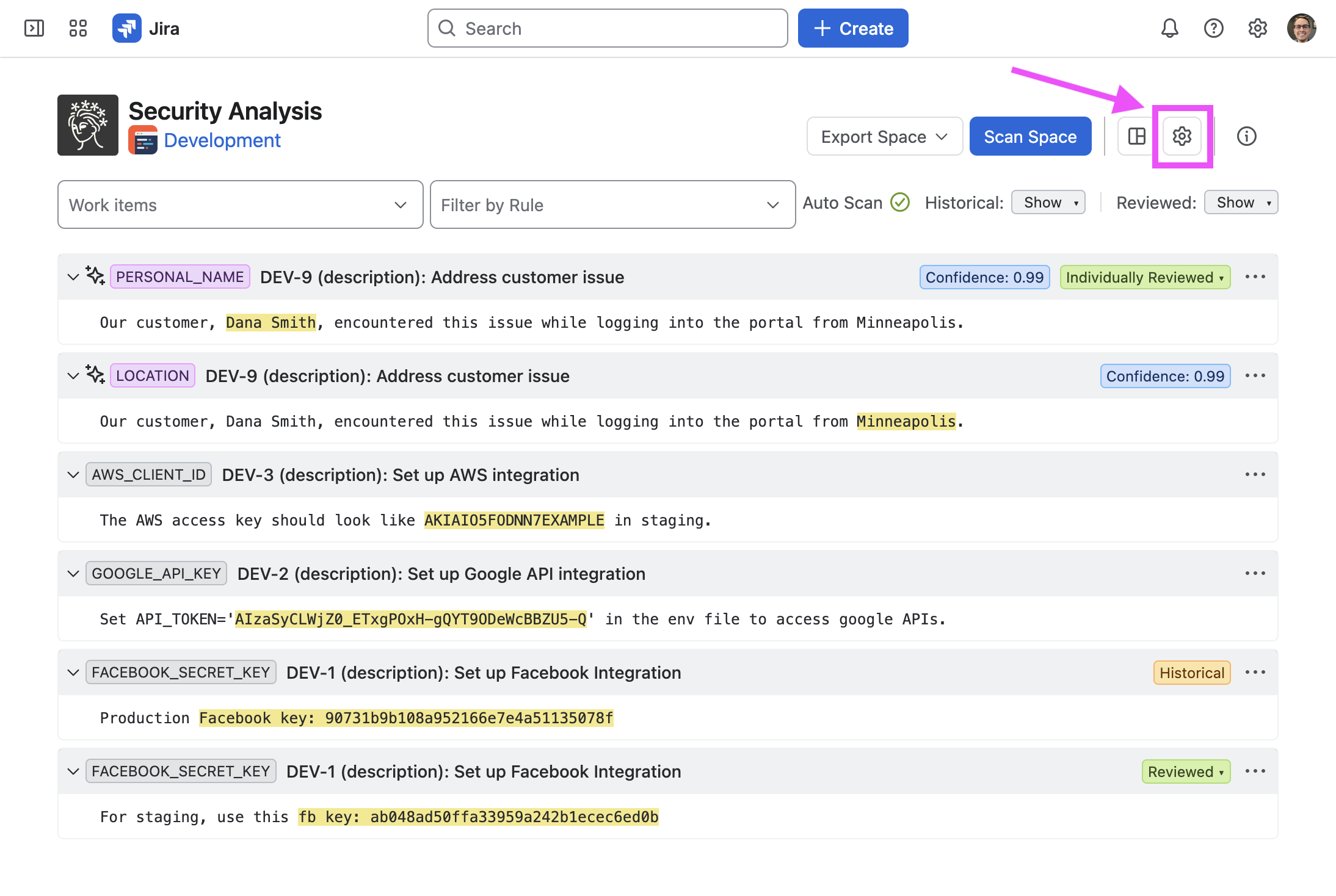This screenshot has height=896, width=1336.
Task: Open the highlighted space settings gear
Action: click(1182, 136)
